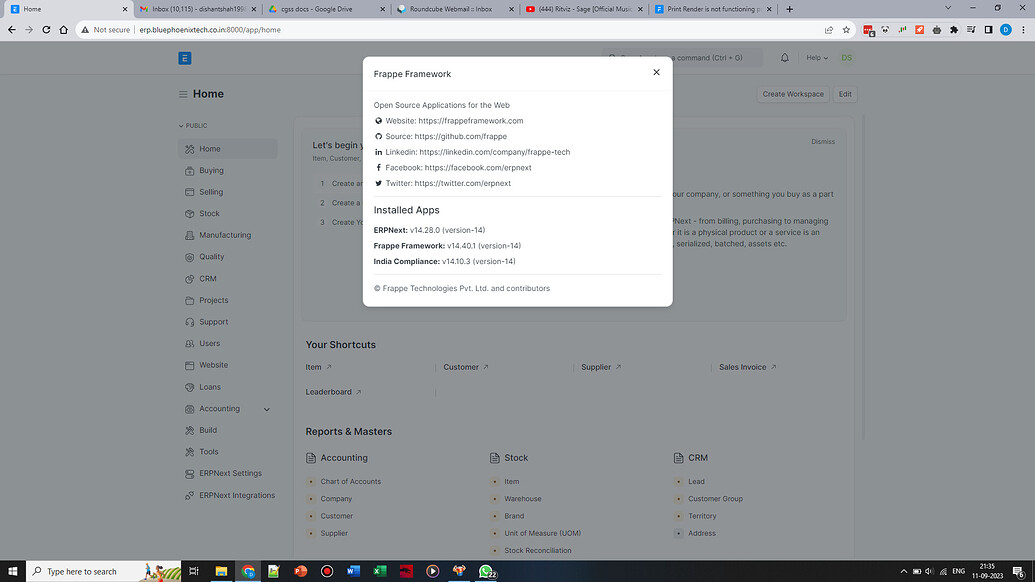1035x582 pixels.
Task: Open the CRM workspace from sidebar
Action: (x=207, y=278)
